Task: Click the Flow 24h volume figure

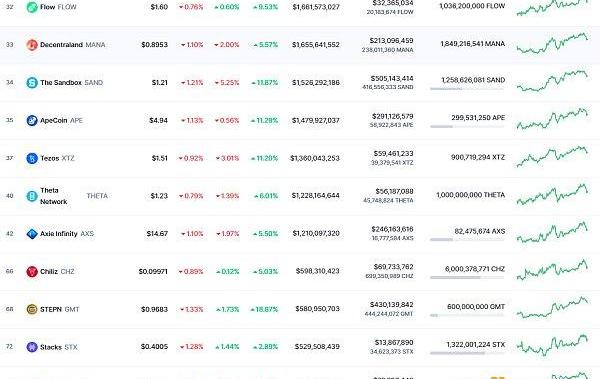Action: coord(393,3)
